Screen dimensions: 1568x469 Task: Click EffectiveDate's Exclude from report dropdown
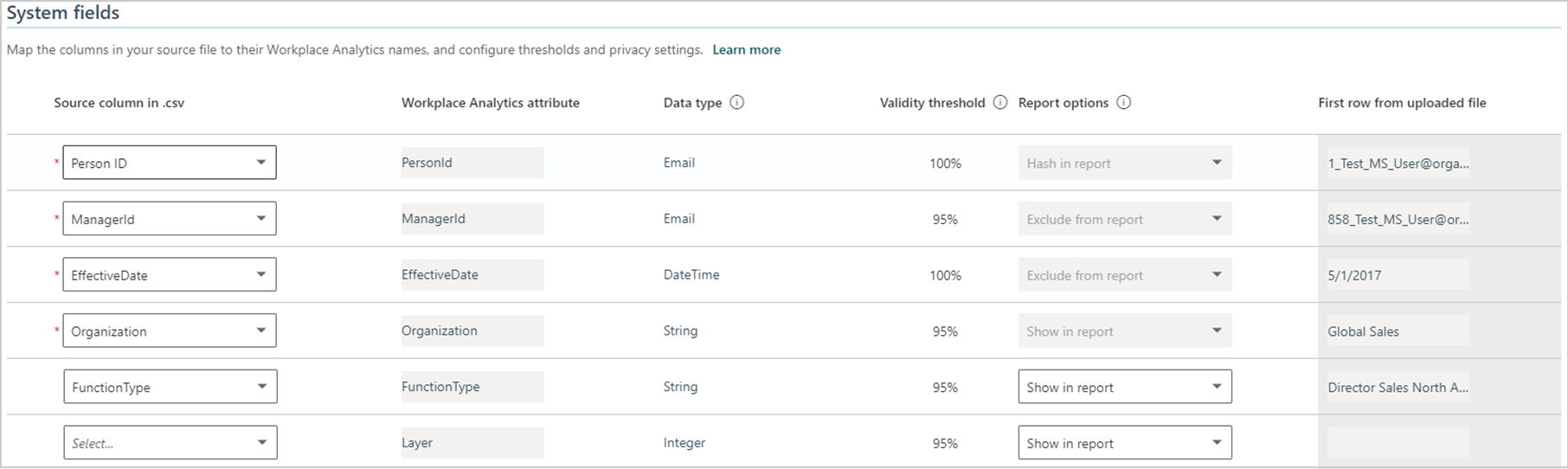click(1125, 275)
